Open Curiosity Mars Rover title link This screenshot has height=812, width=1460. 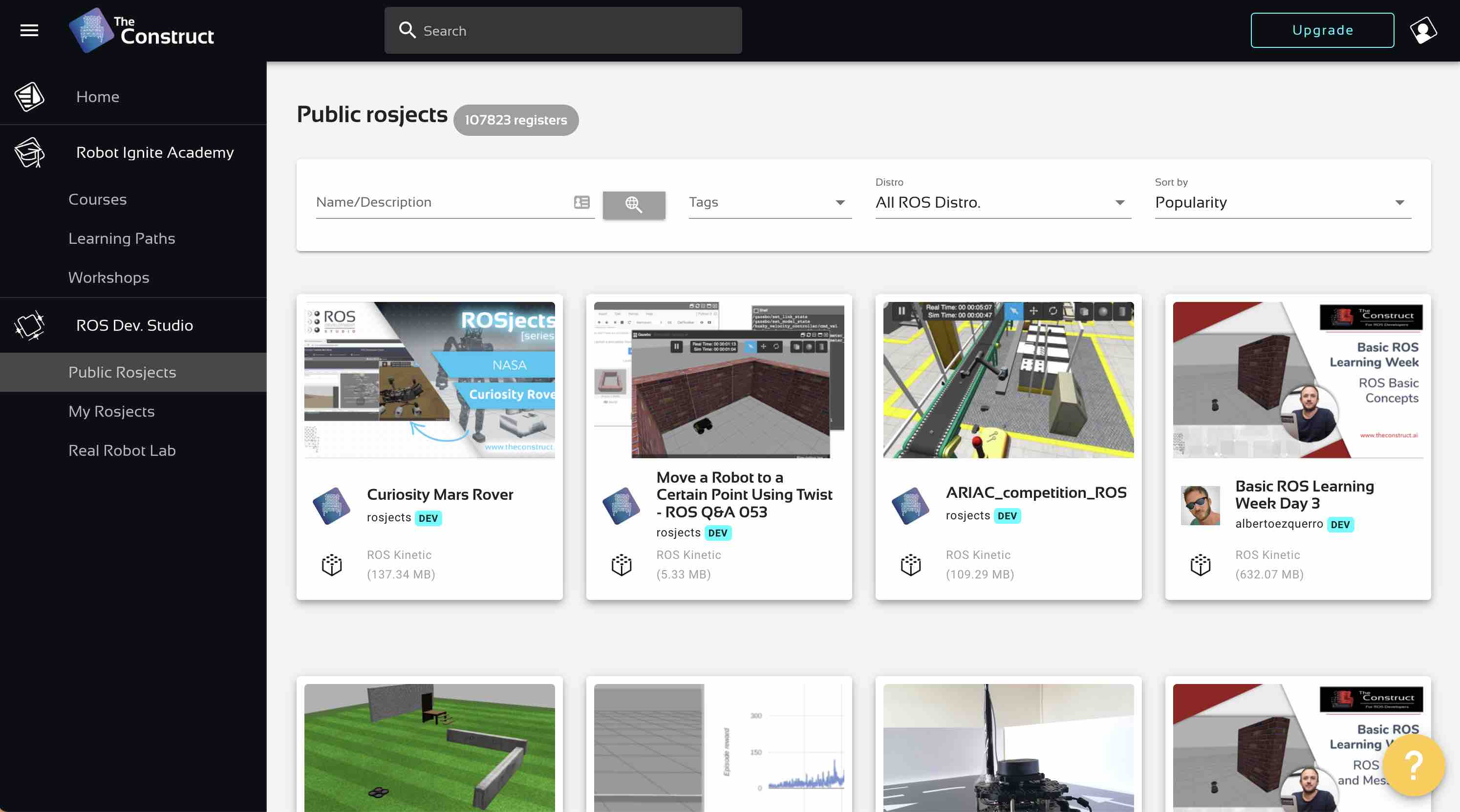440,494
